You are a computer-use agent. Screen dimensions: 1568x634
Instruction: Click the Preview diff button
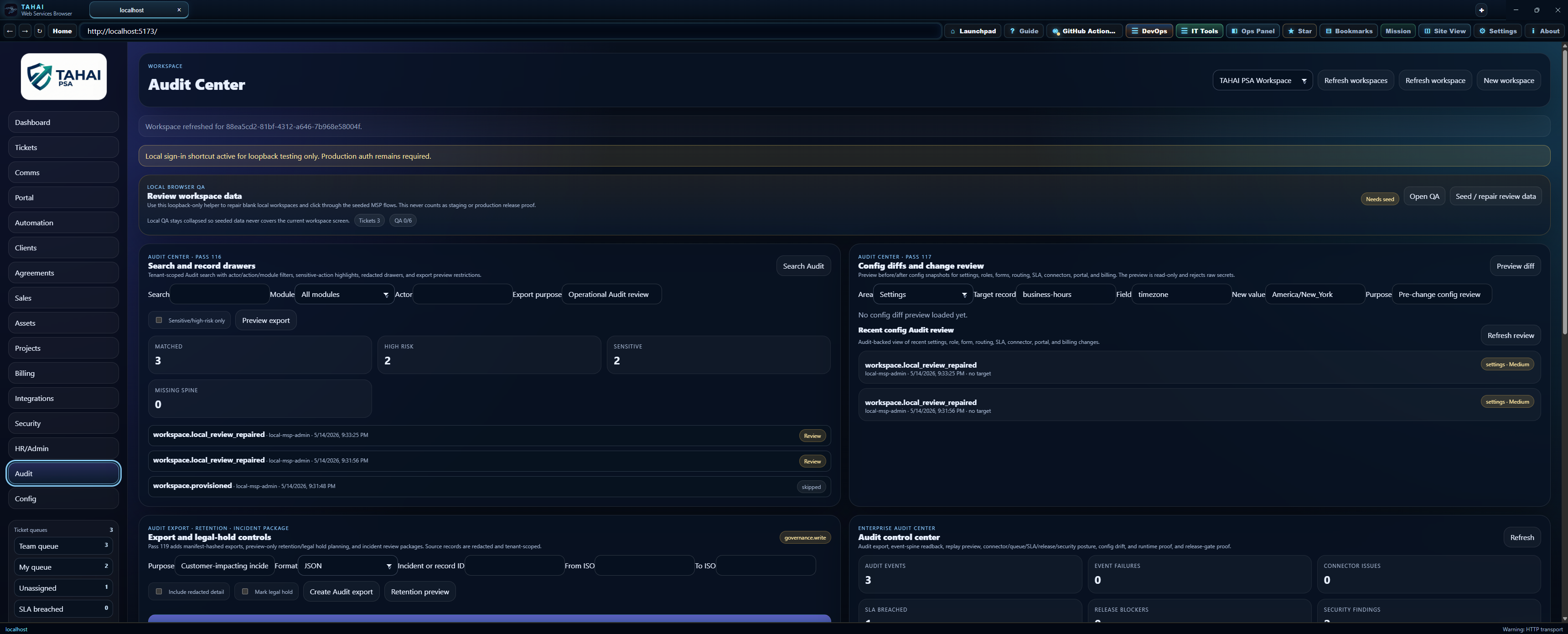tap(1515, 266)
